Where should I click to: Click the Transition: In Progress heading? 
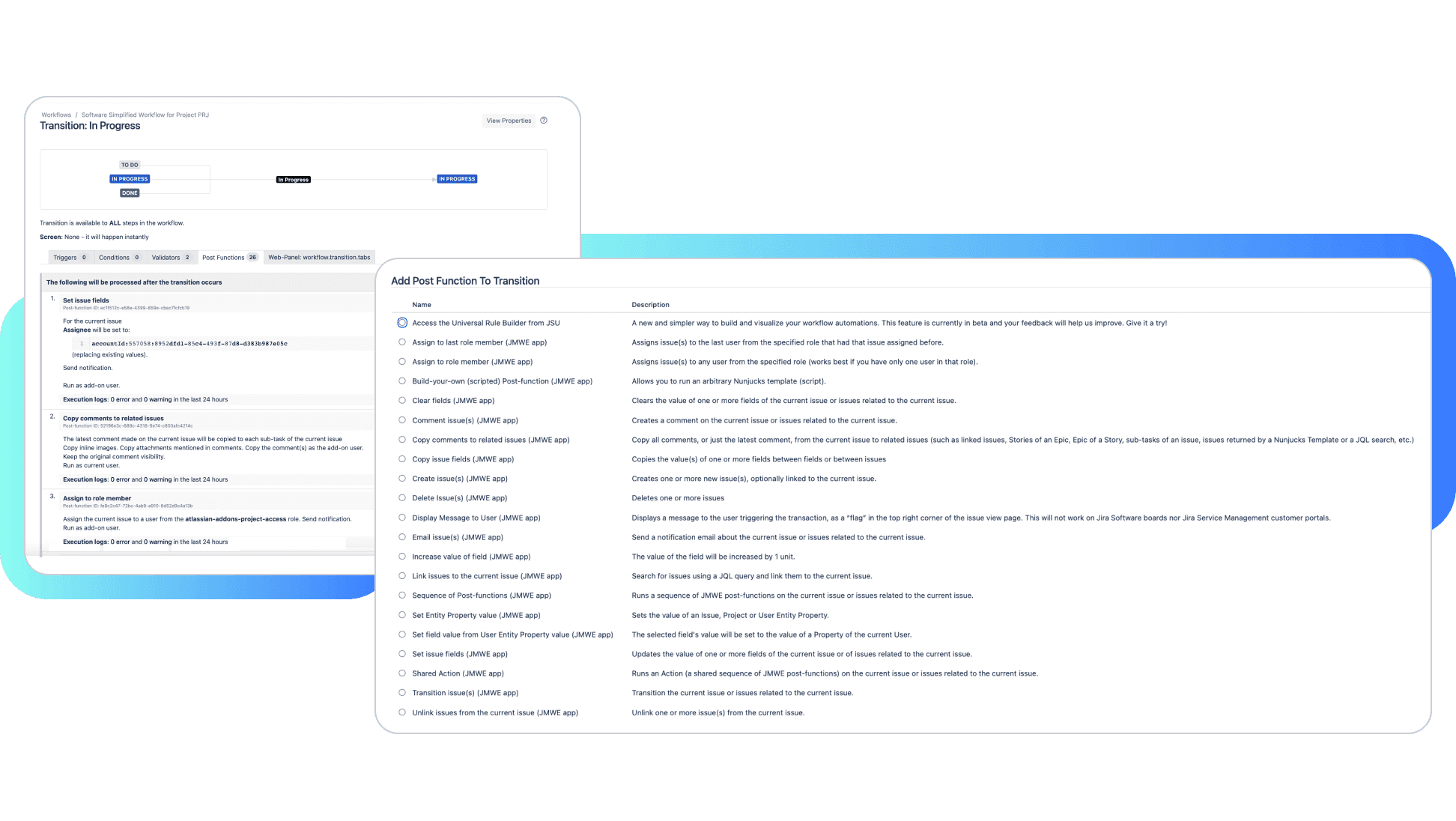pyautogui.click(x=90, y=126)
